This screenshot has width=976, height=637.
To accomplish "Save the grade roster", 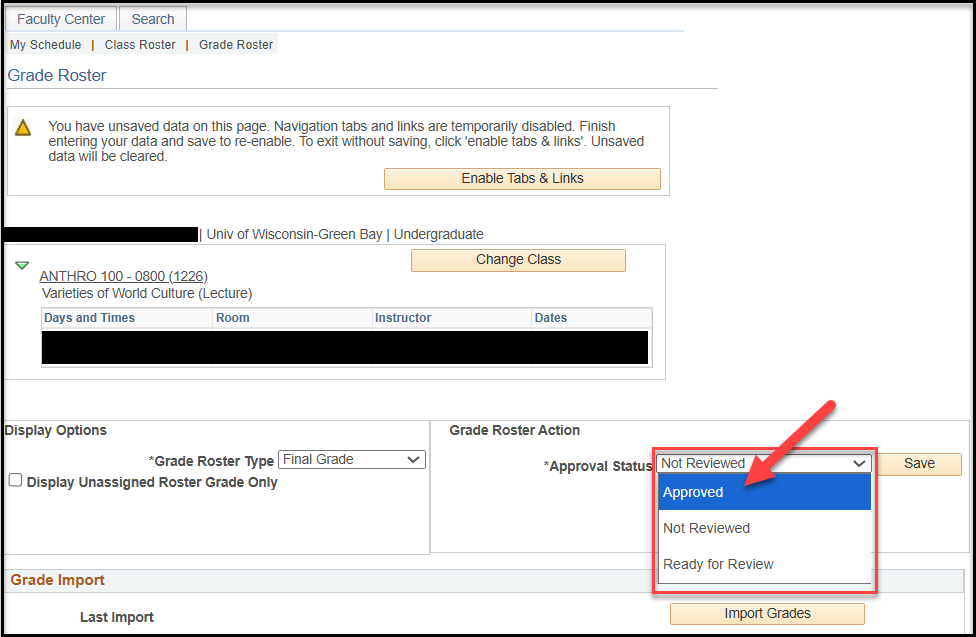I will [x=919, y=463].
